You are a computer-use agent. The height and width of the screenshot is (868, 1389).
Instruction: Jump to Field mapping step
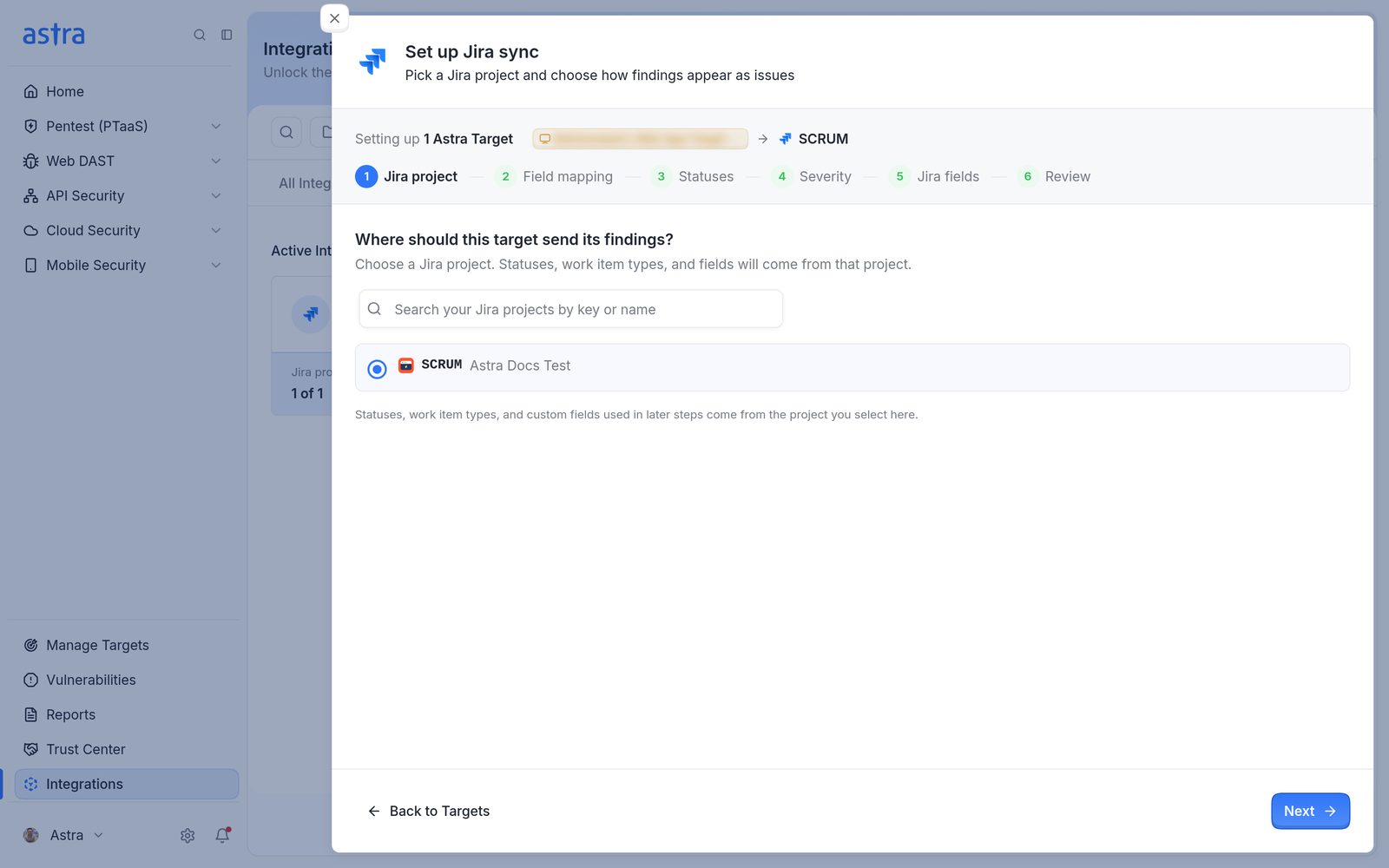pyautogui.click(x=554, y=176)
